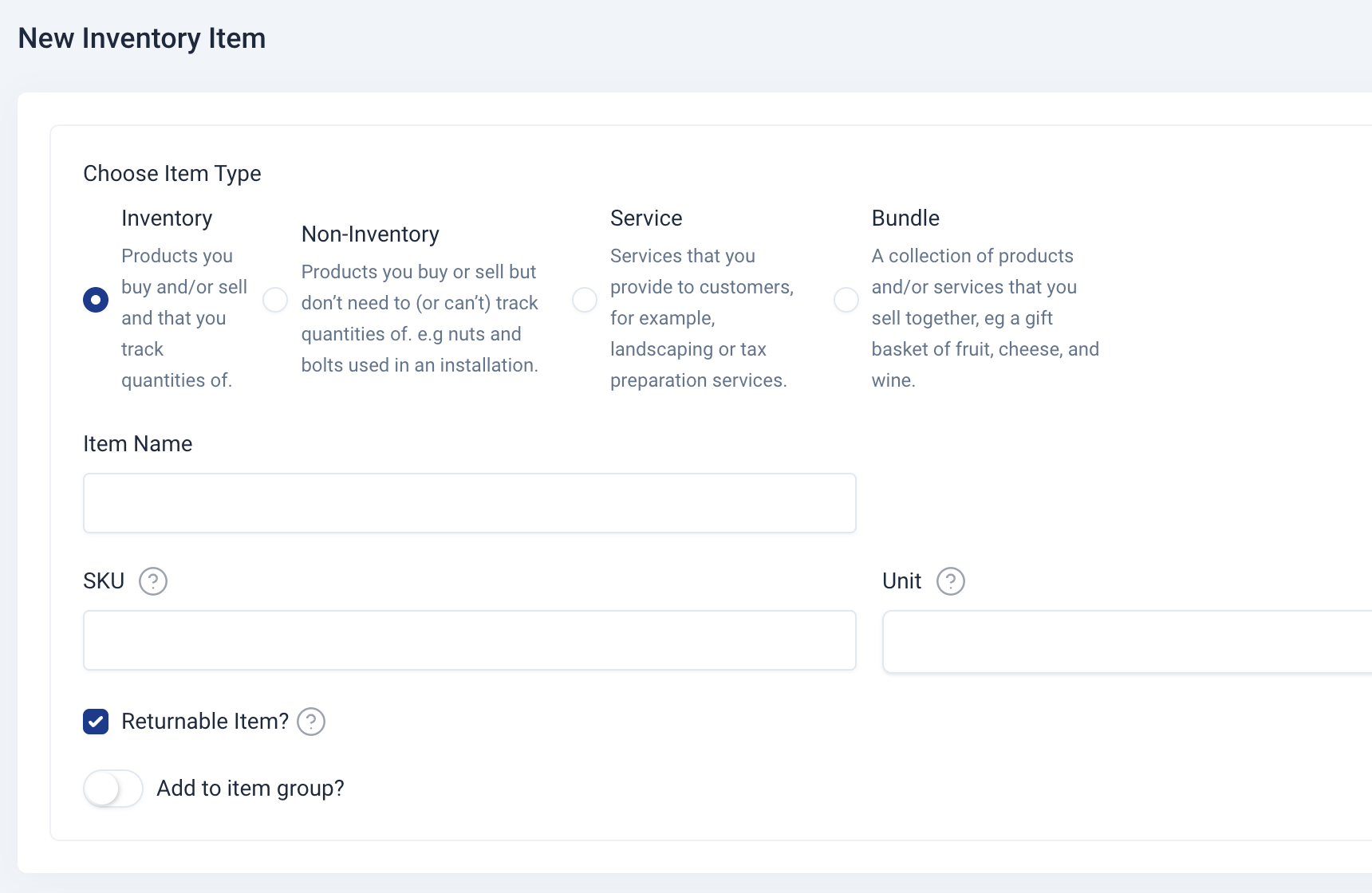This screenshot has width=1372, height=893.
Task: Click the Non-Inventory option title
Action: click(x=370, y=234)
